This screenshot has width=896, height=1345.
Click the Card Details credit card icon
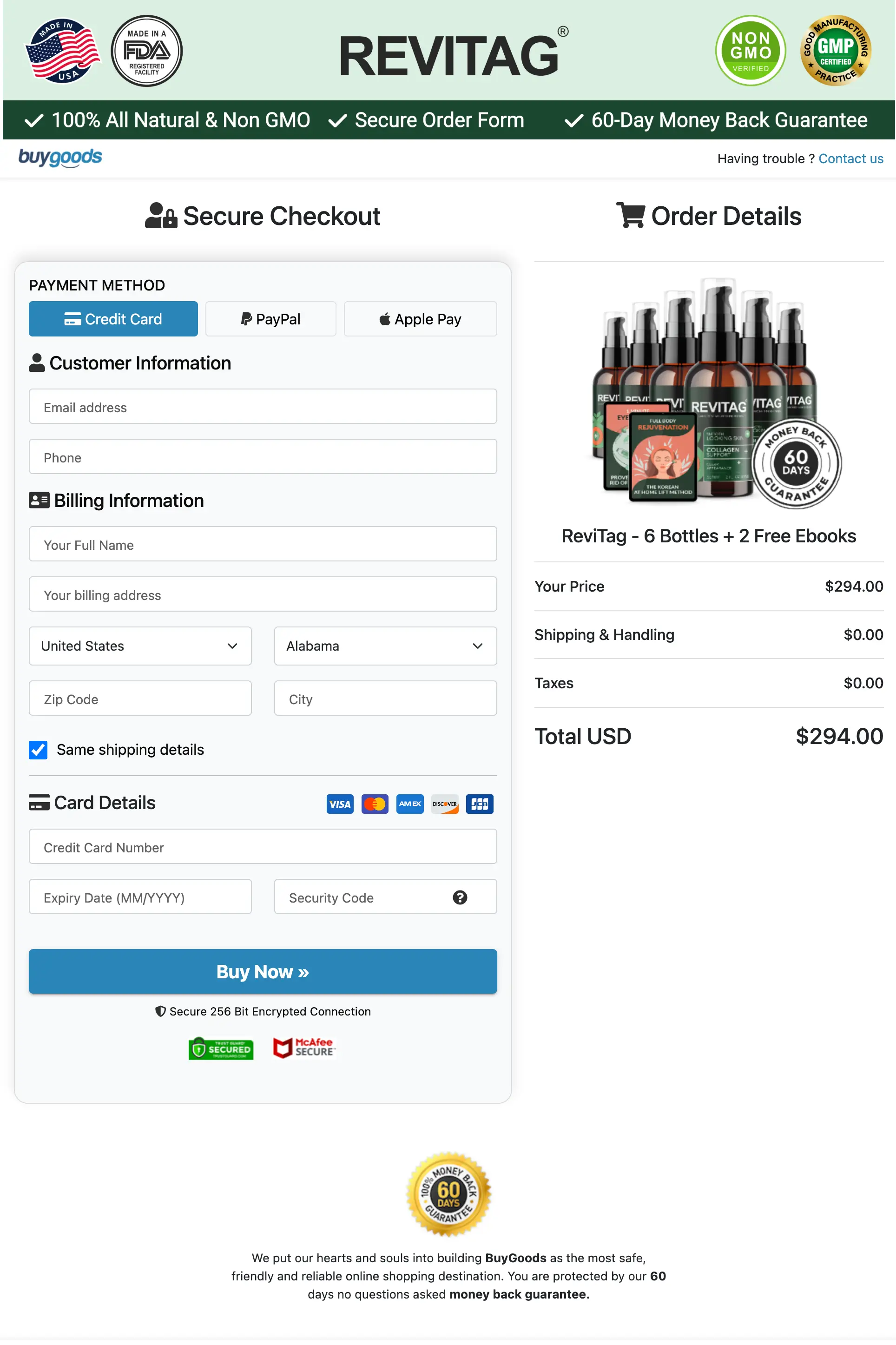[x=39, y=802]
